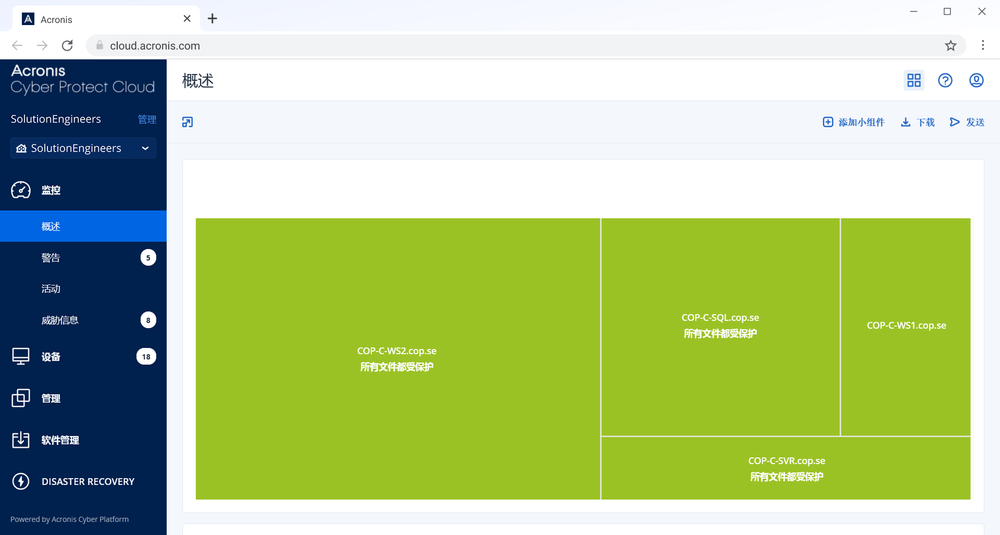This screenshot has width=1000, height=535.
Task: Close the Acronis browser tab
Action: point(187,19)
